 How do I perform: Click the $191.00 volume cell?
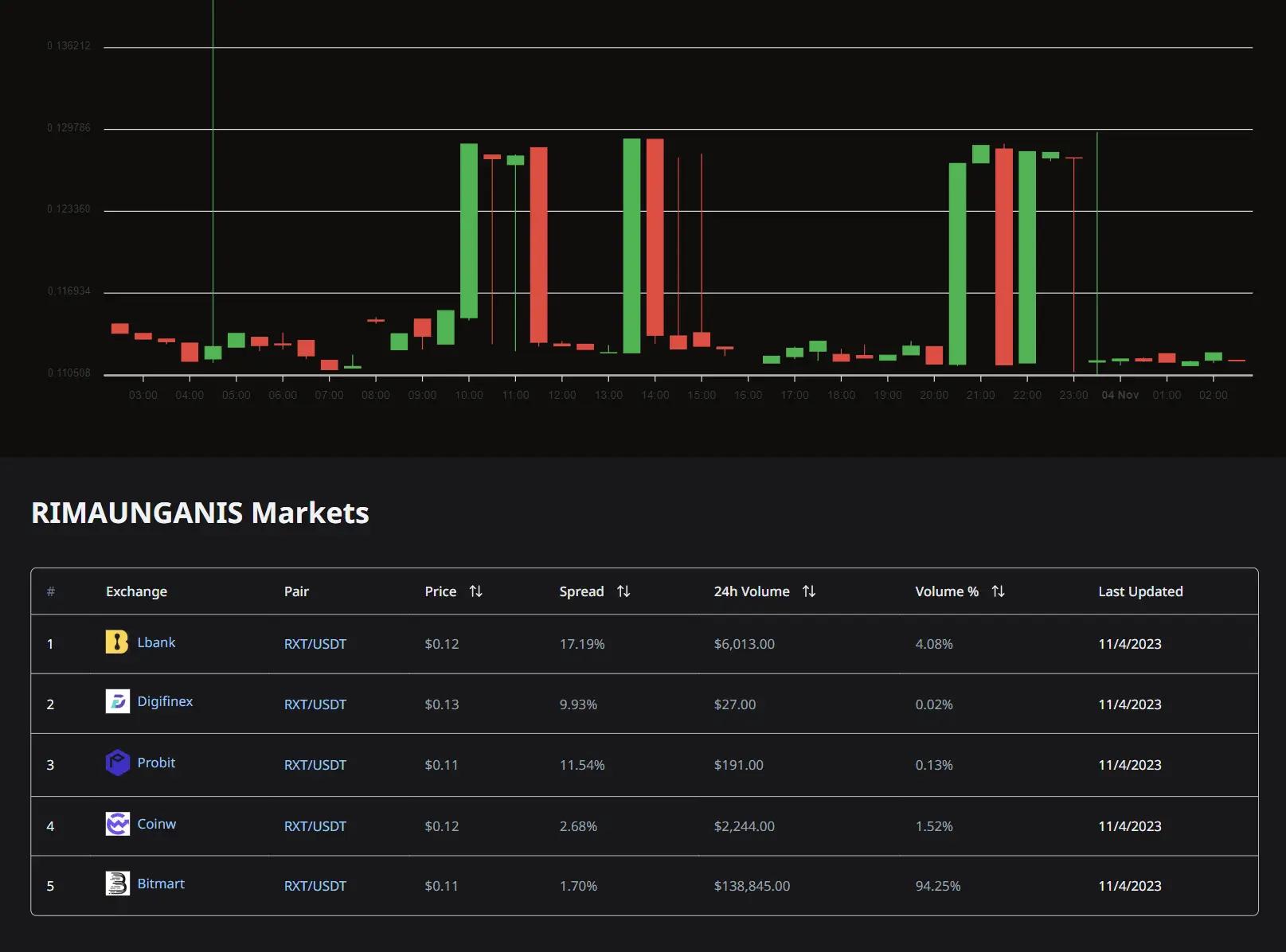coord(738,765)
